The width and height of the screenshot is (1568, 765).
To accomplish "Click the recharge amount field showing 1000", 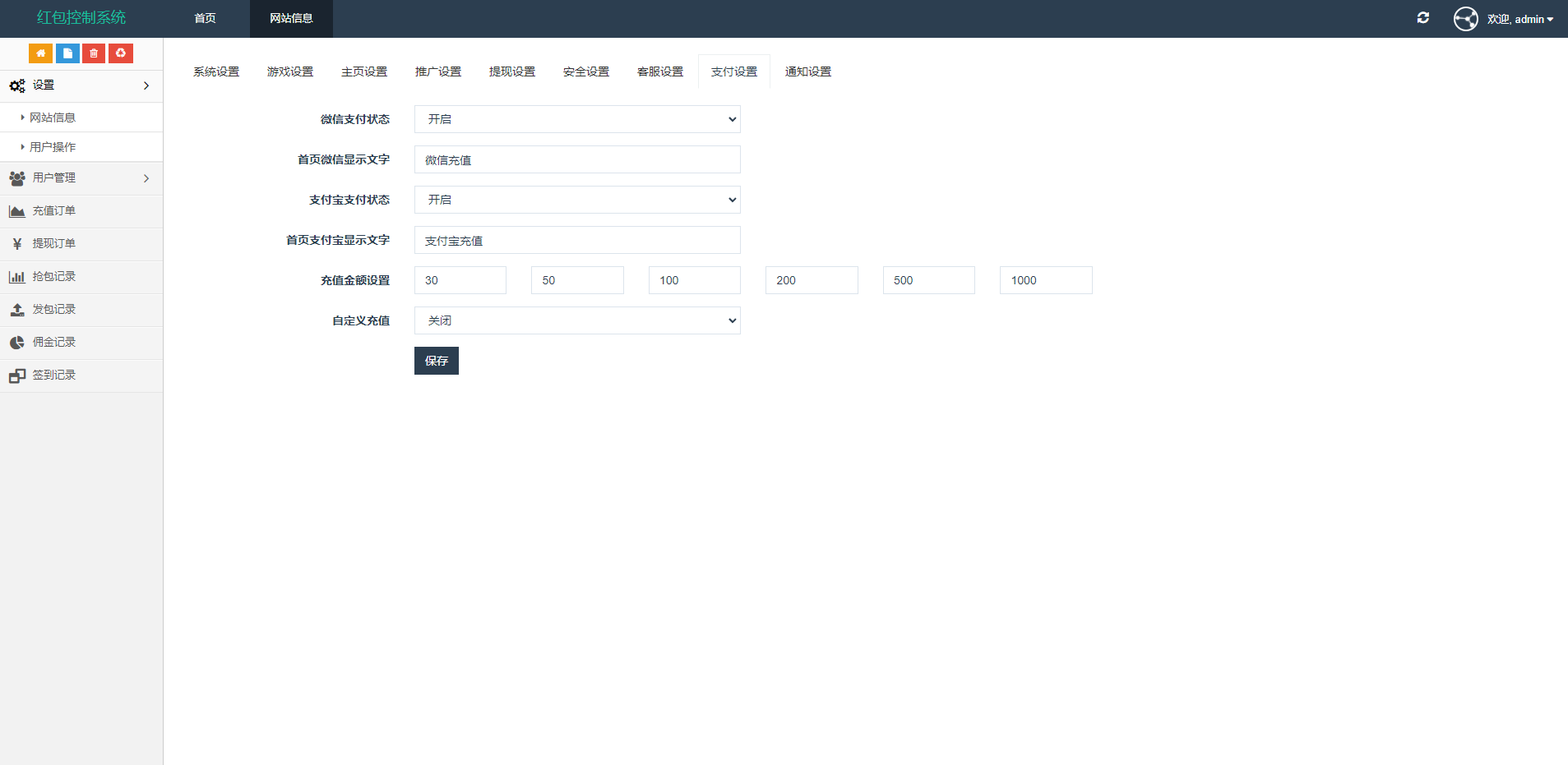I will click(1046, 280).
